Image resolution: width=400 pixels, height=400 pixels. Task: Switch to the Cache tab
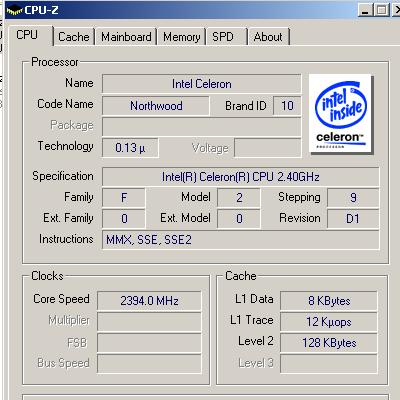tap(74, 37)
